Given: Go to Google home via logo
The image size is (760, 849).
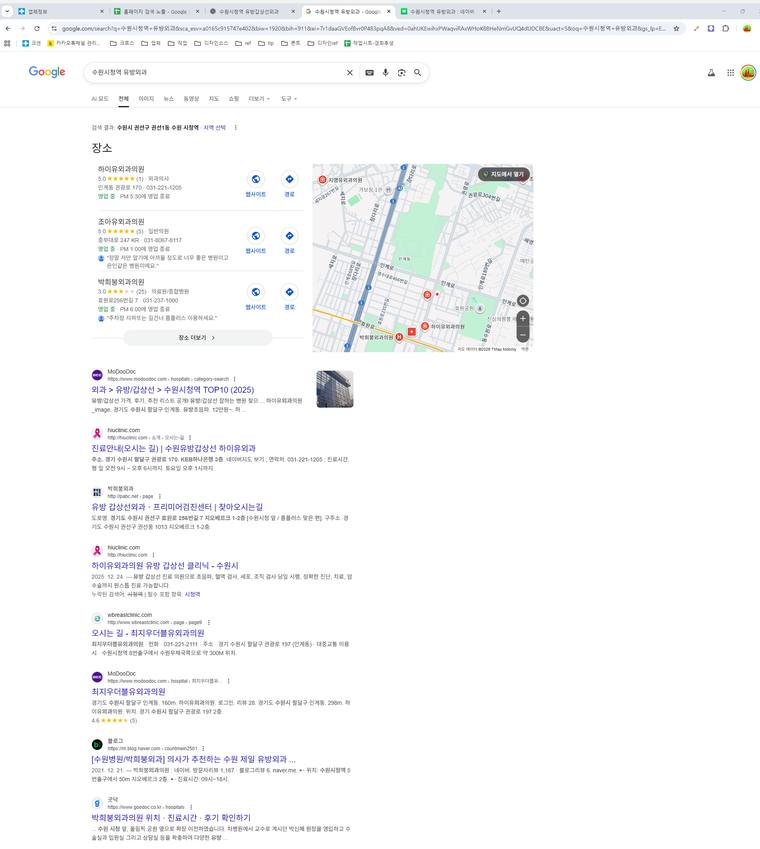Looking at the screenshot, I should 47,72.
